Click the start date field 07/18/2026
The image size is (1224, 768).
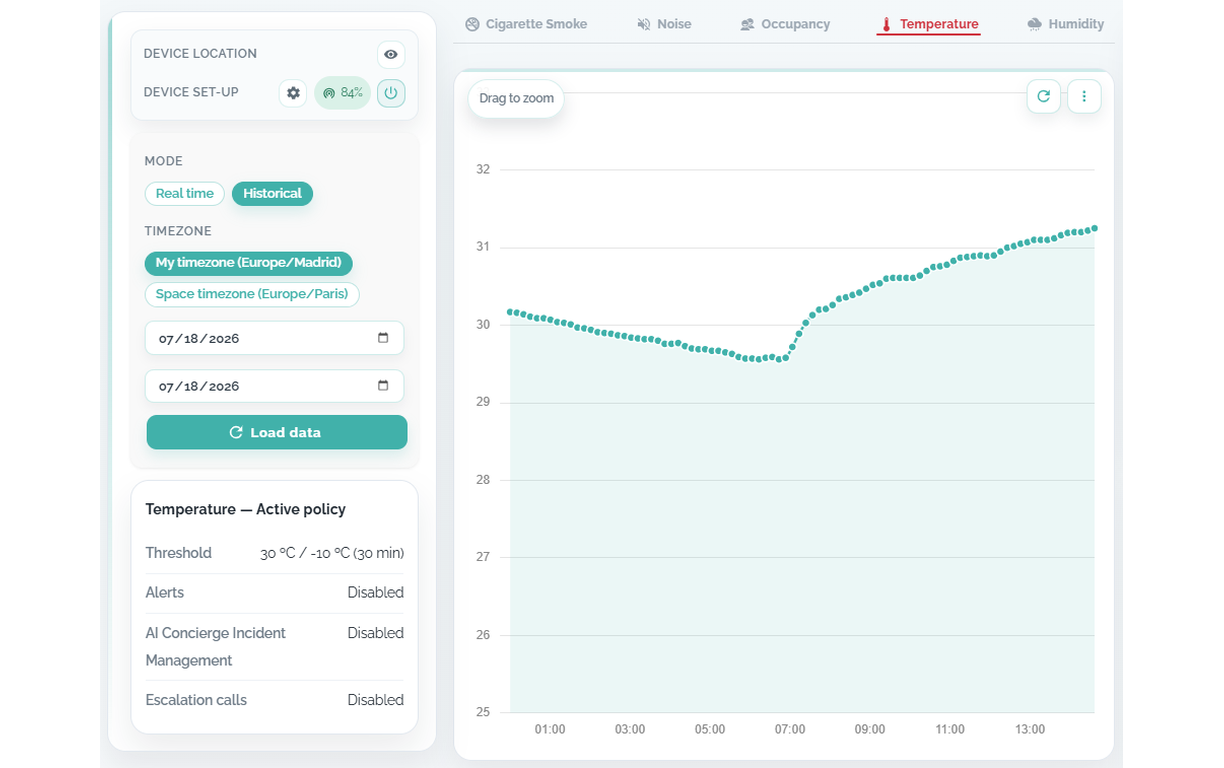pyautogui.click(x=275, y=338)
